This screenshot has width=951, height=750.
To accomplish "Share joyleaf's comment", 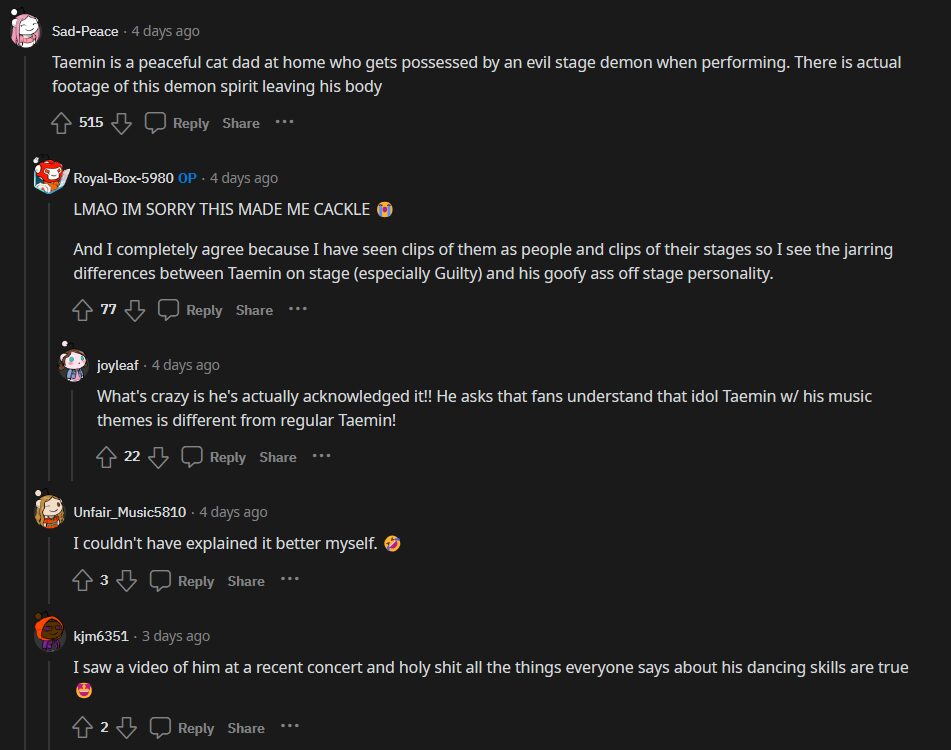I will click(277, 457).
